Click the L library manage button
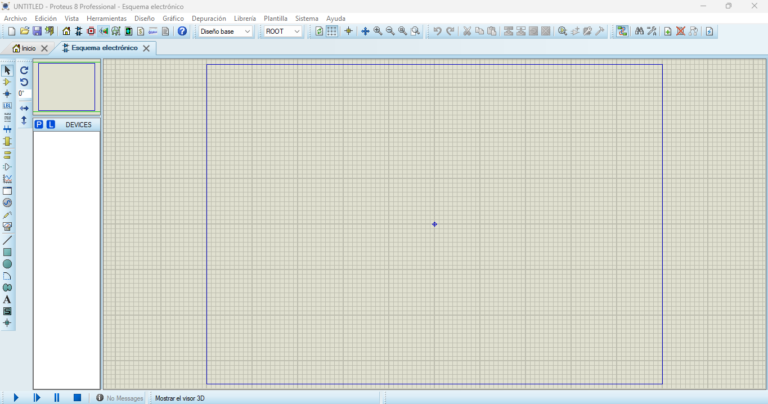The image size is (768, 404). click(x=50, y=125)
